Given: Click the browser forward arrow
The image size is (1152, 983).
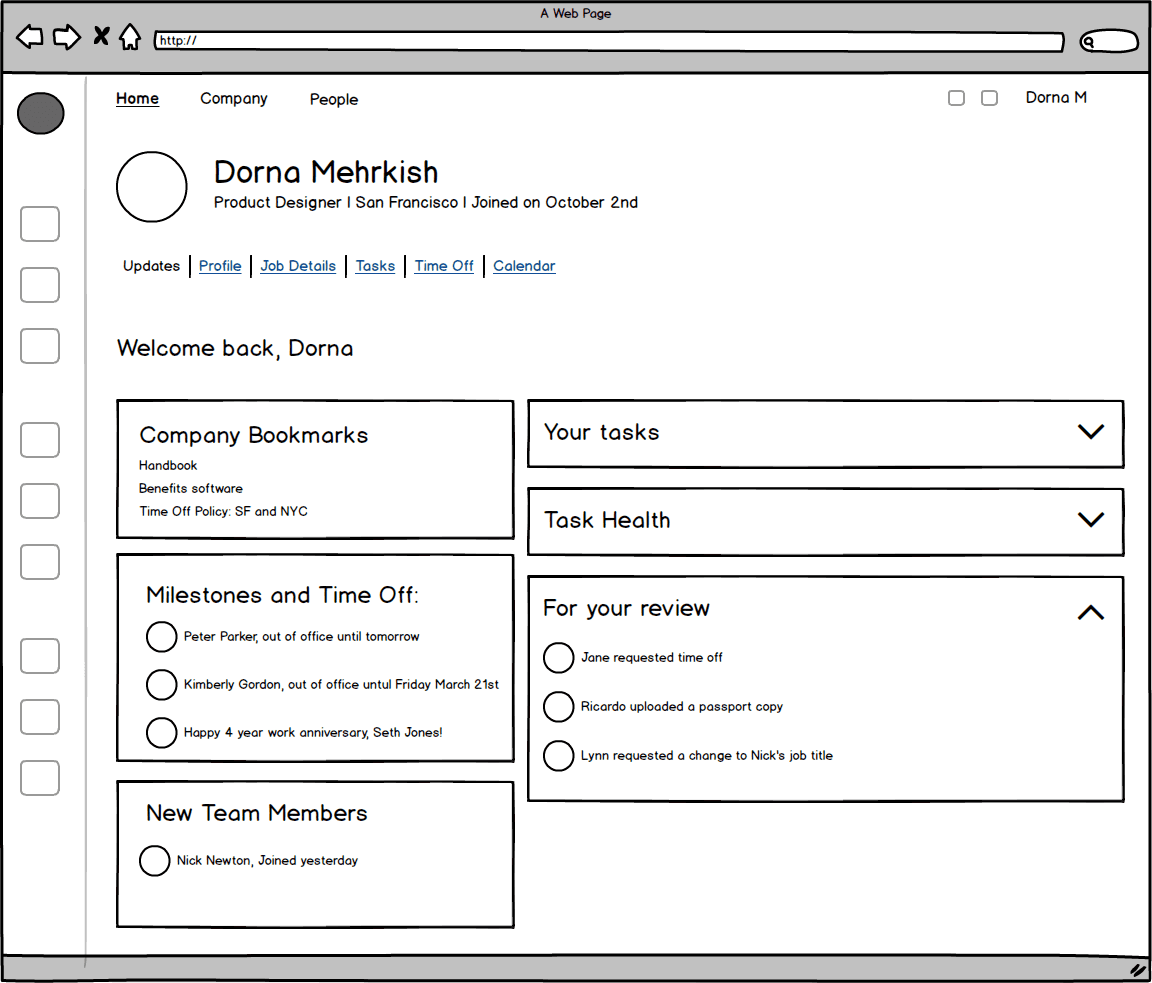Looking at the screenshot, I should [67, 37].
